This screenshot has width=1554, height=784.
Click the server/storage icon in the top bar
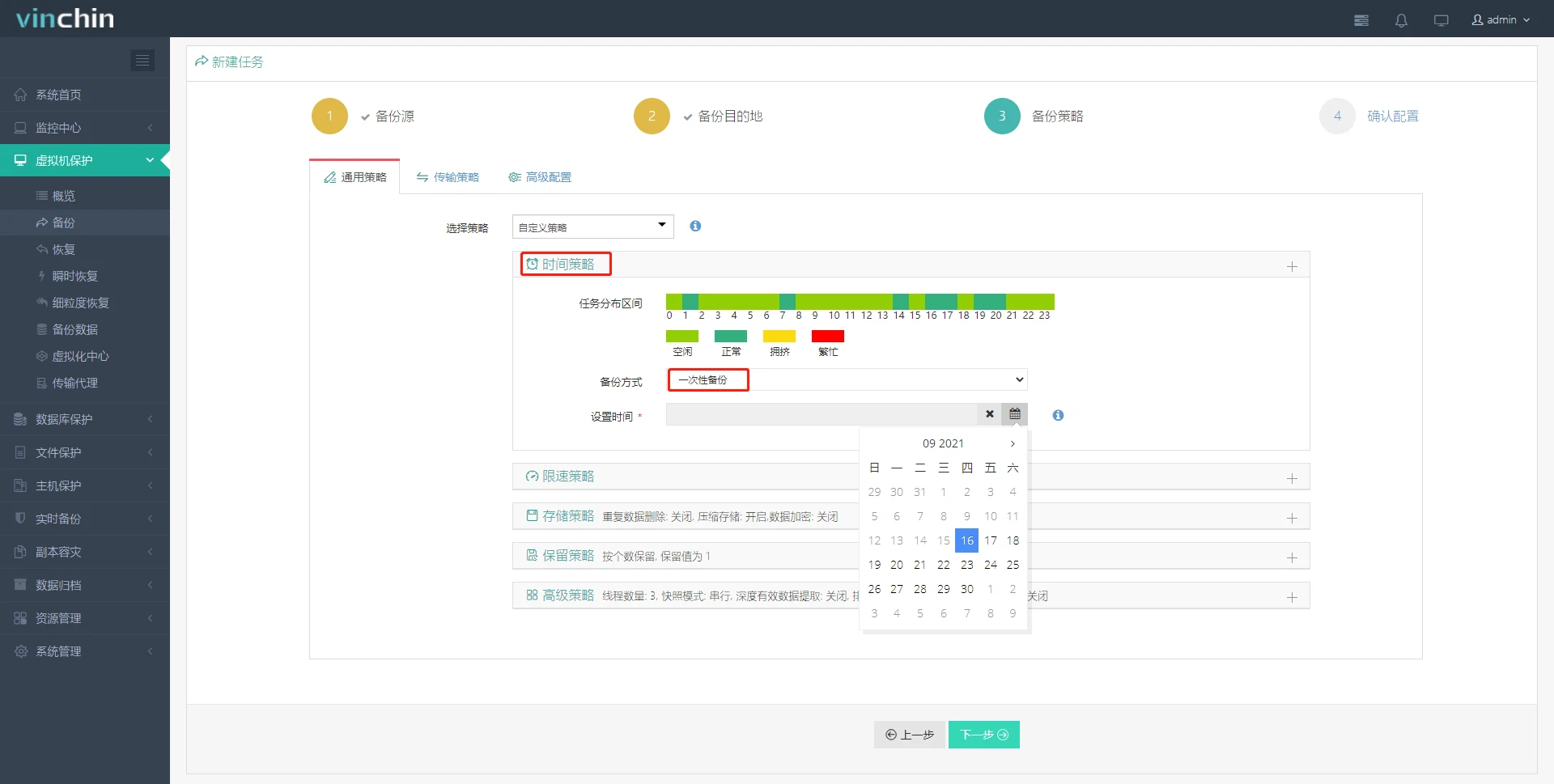pos(1361,19)
